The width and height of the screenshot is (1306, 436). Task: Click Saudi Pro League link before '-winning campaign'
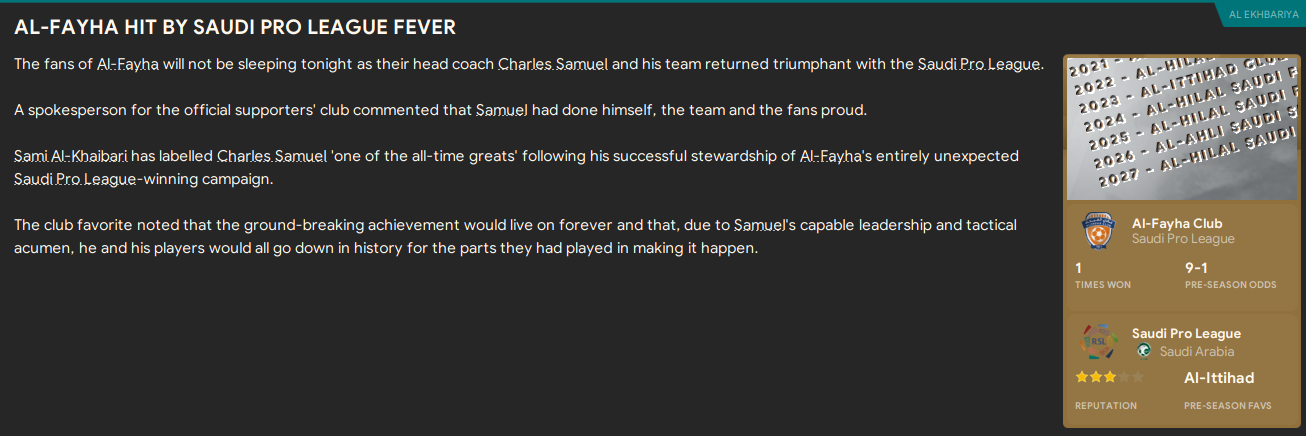pyautogui.click(x=74, y=179)
